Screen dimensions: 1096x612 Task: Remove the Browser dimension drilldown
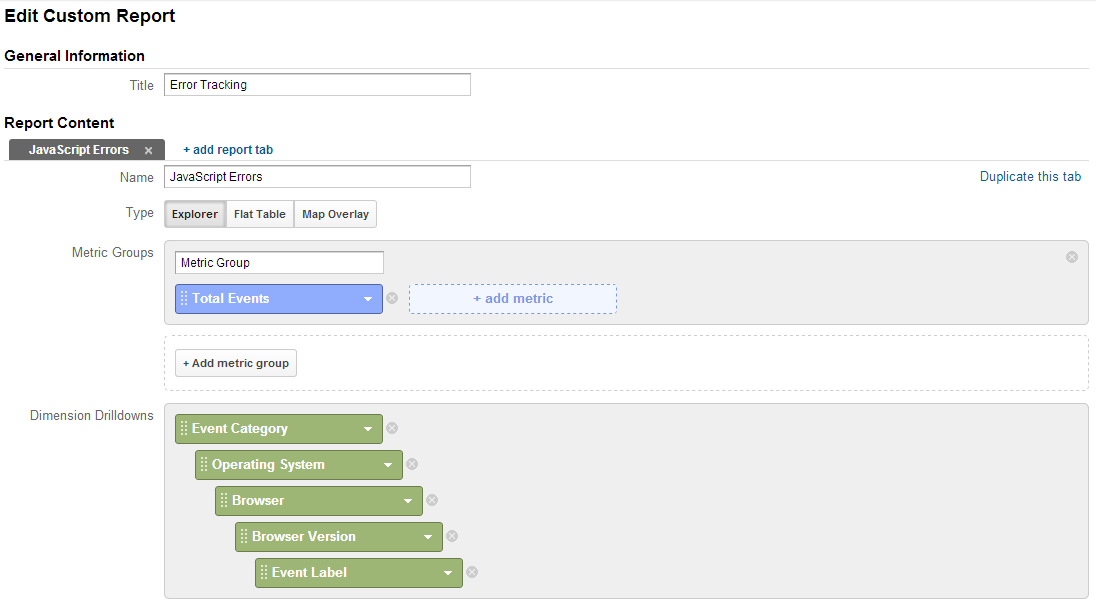(x=432, y=500)
